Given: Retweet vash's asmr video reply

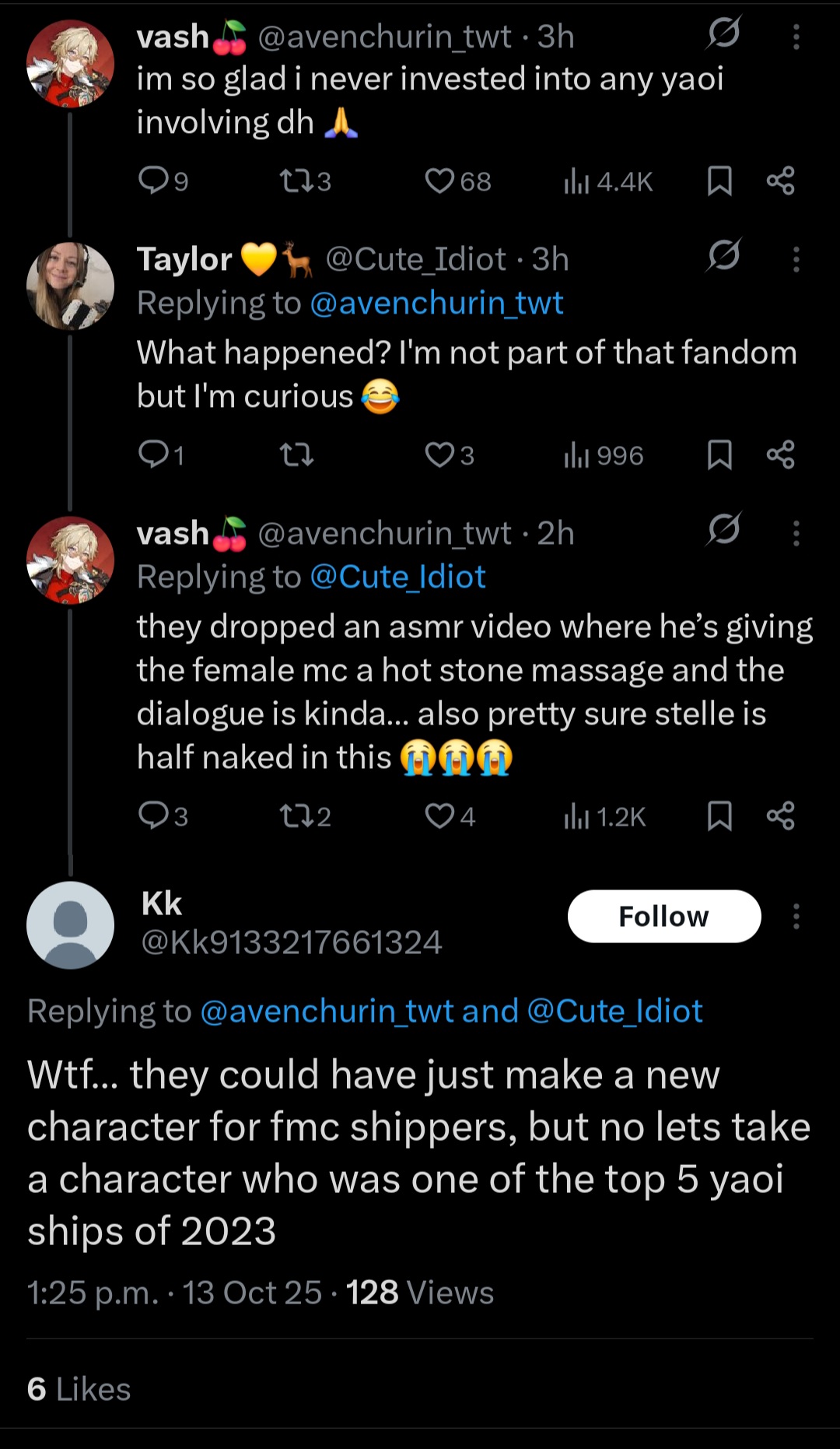Looking at the screenshot, I should click(305, 816).
